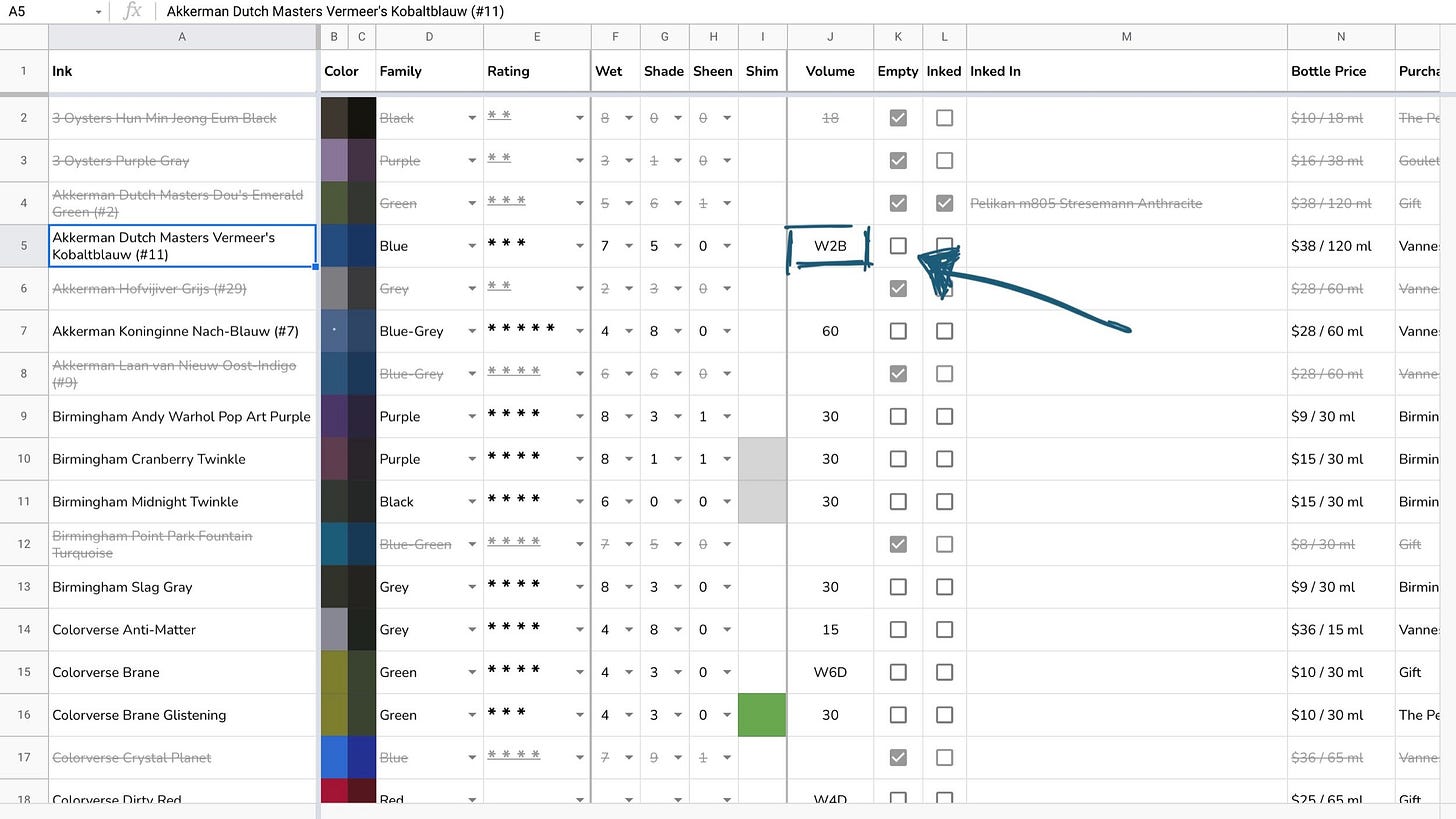
Task: Select row 14 header number
Action: (x=24, y=630)
